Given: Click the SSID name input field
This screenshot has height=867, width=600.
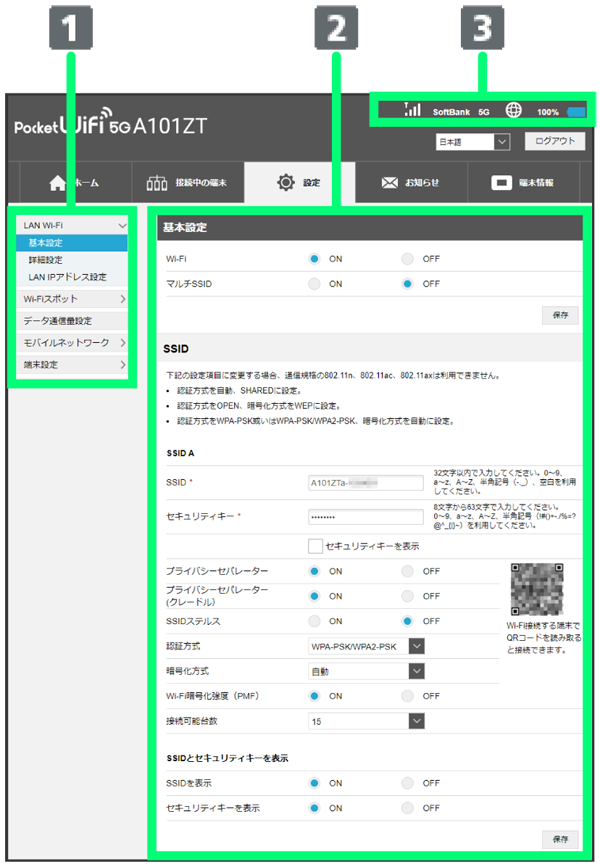Looking at the screenshot, I should (x=365, y=482).
